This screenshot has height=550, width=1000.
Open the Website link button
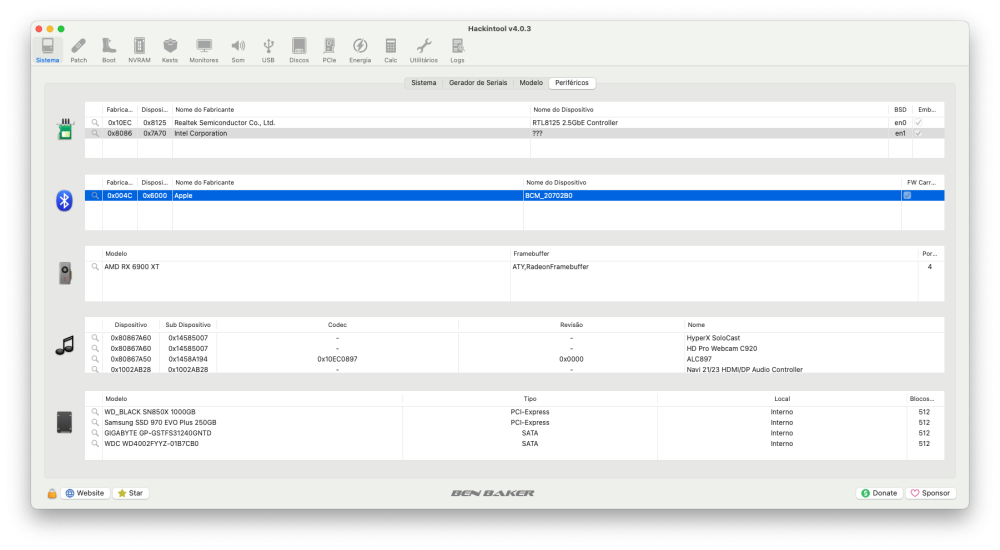(85, 493)
